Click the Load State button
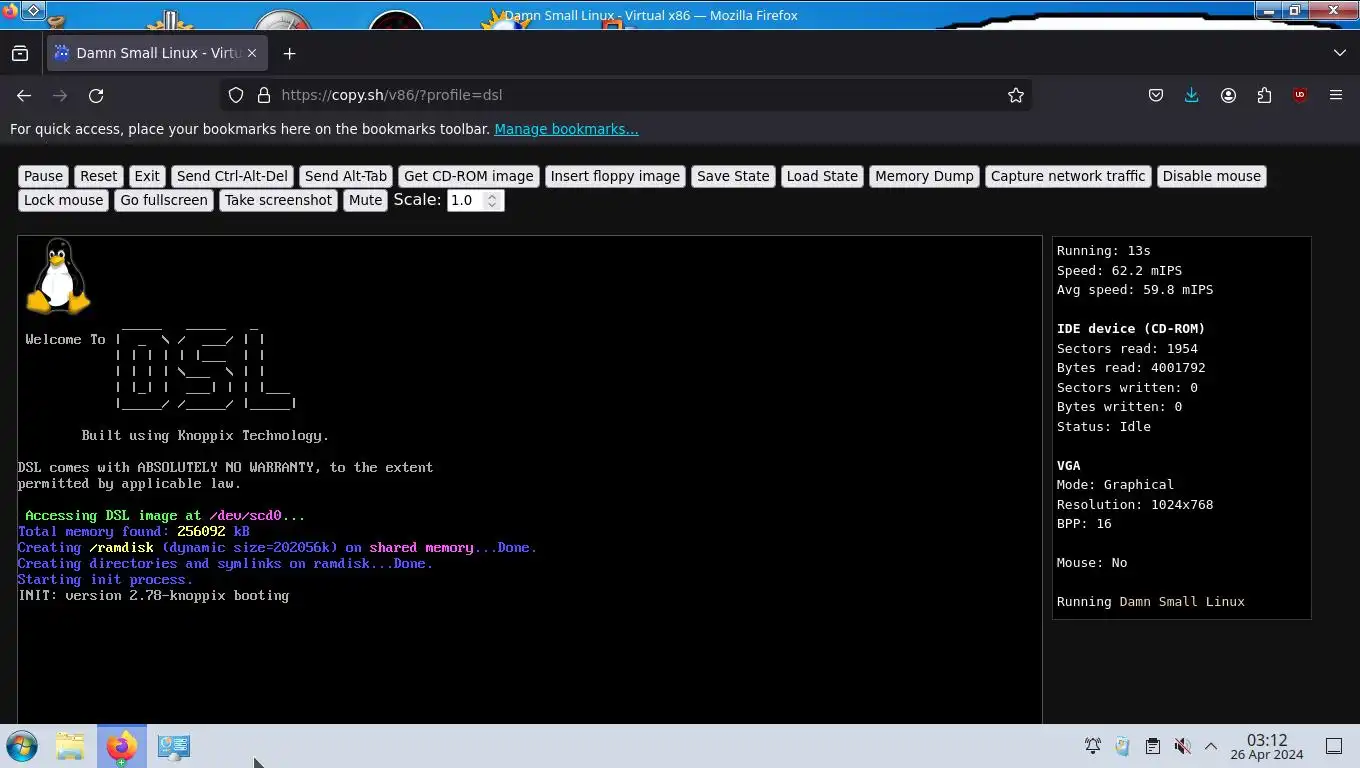The height and width of the screenshot is (768, 1360). (x=822, y=176)
